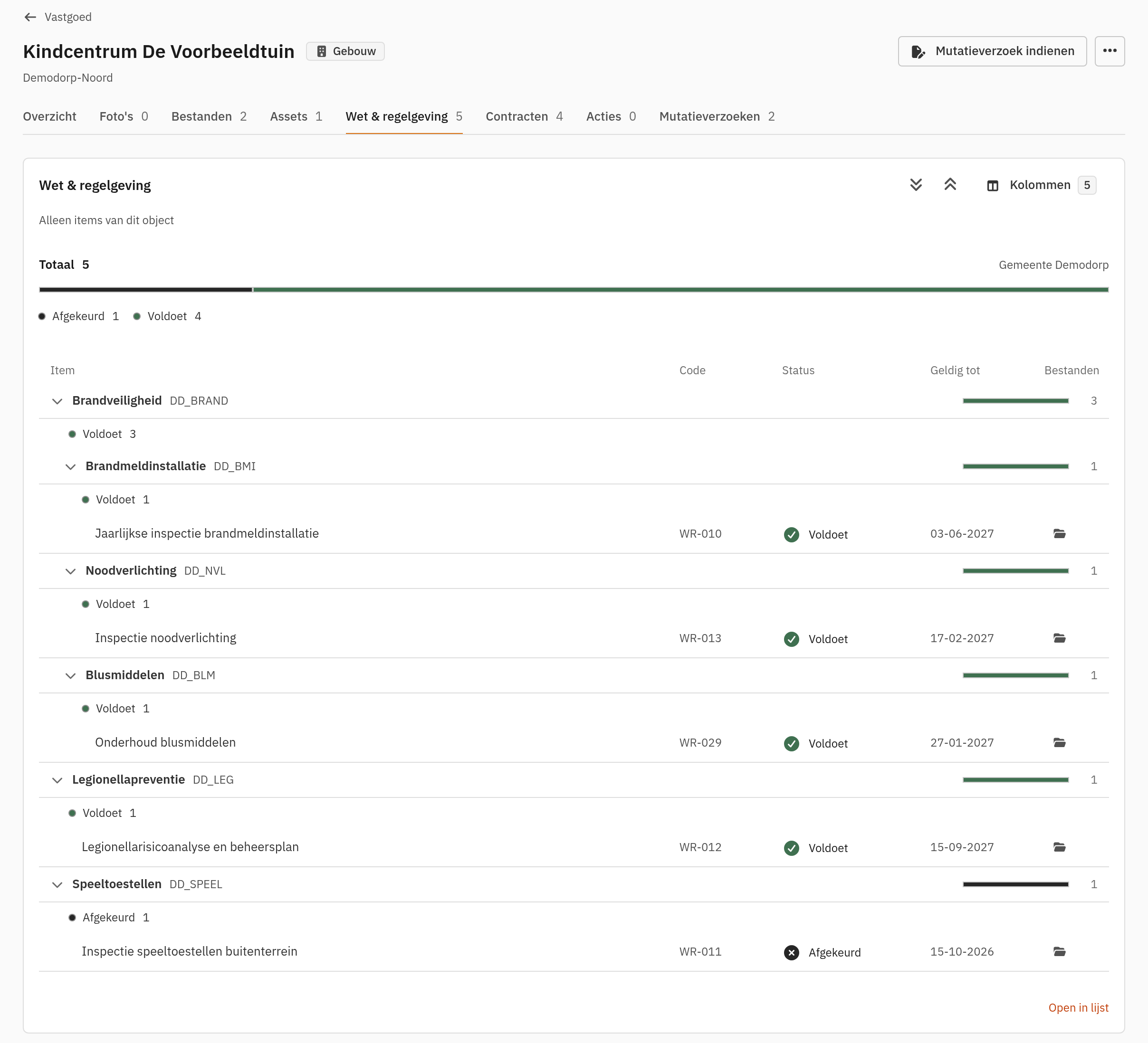
Task: Open files folder for Inspectie noodverlichting
Action: (1059, 638)
